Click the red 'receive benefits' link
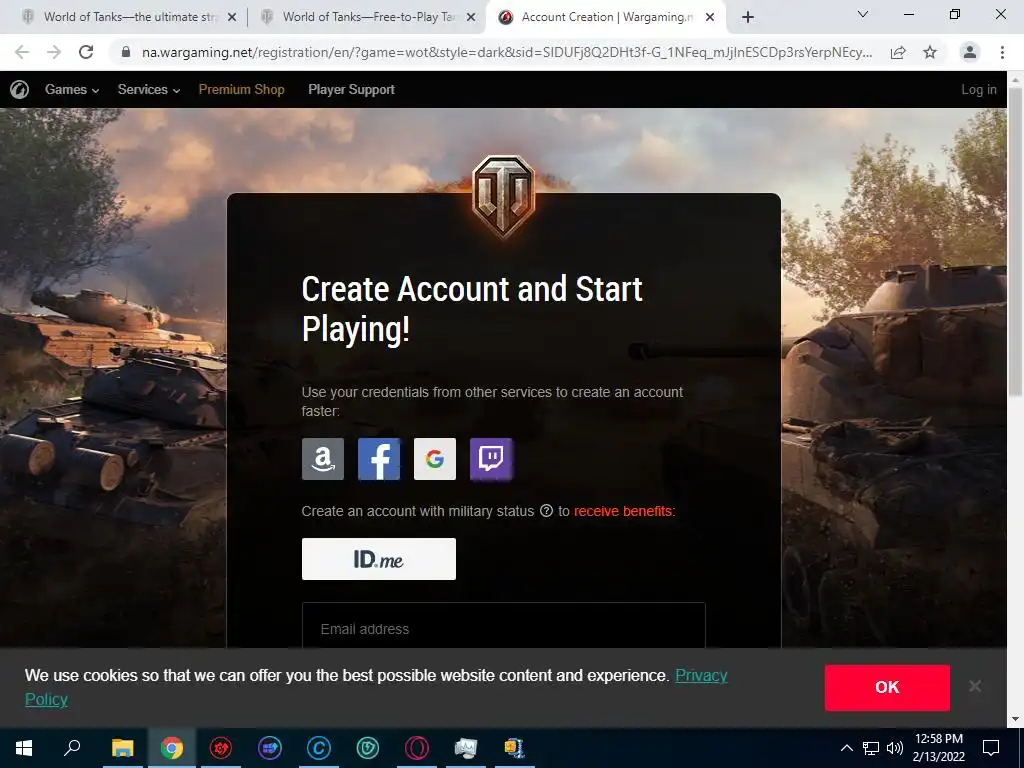1024x768 pixels. click(x=623, y=511)
